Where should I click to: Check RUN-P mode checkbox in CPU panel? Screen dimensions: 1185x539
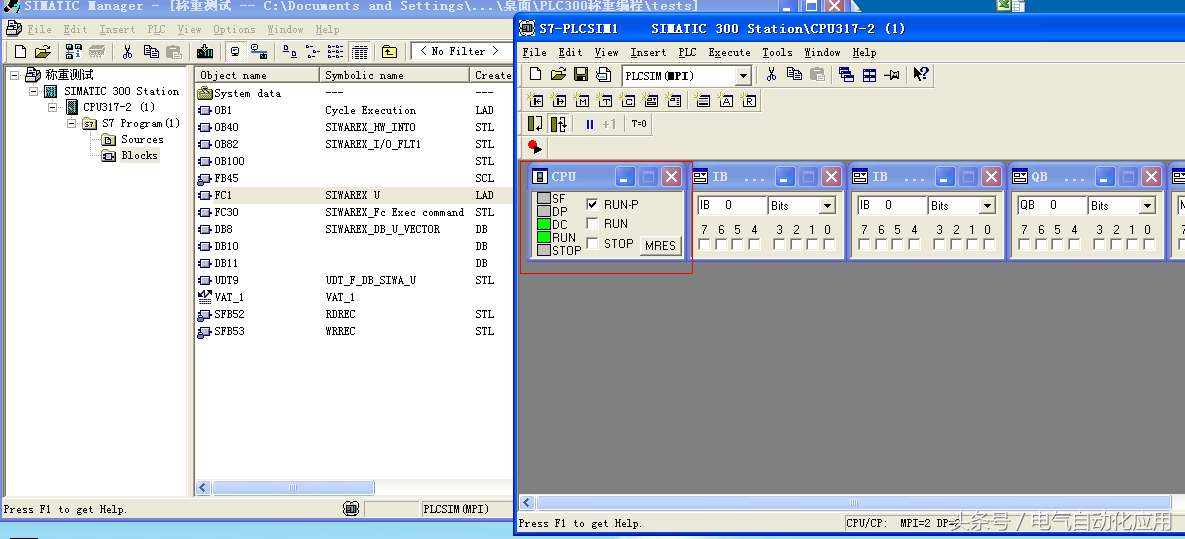(592, 204)
